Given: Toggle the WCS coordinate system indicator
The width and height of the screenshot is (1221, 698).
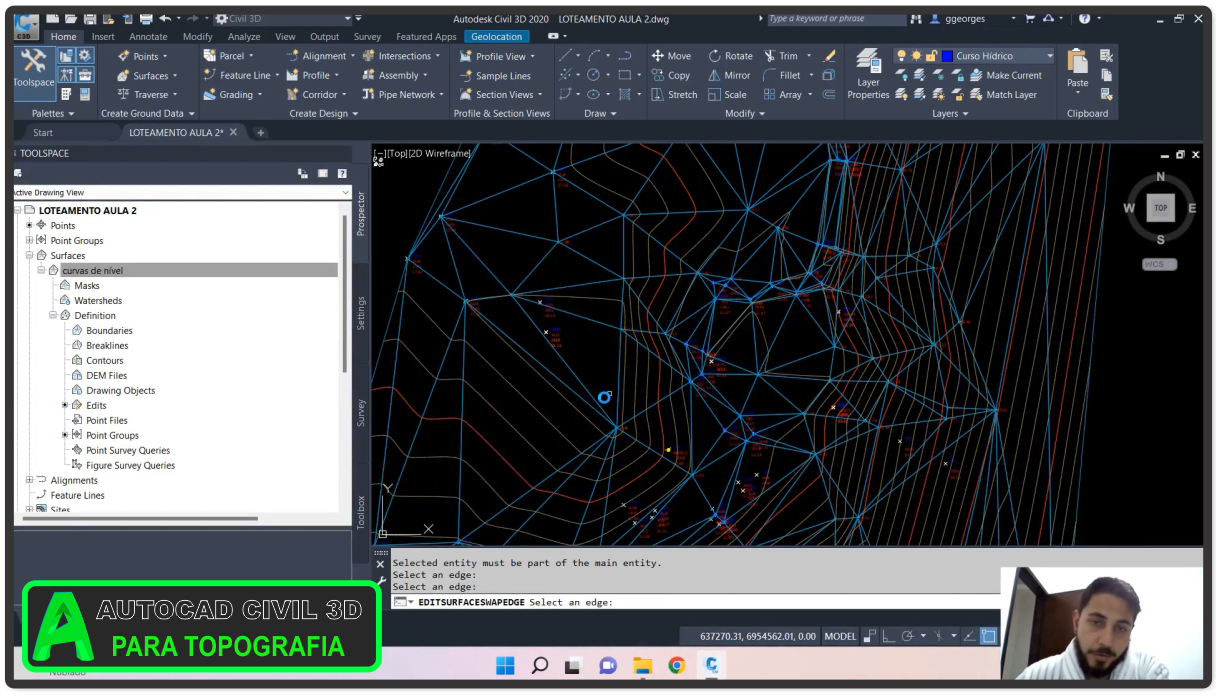Looking at the screenshot, I should point(1159,264).
